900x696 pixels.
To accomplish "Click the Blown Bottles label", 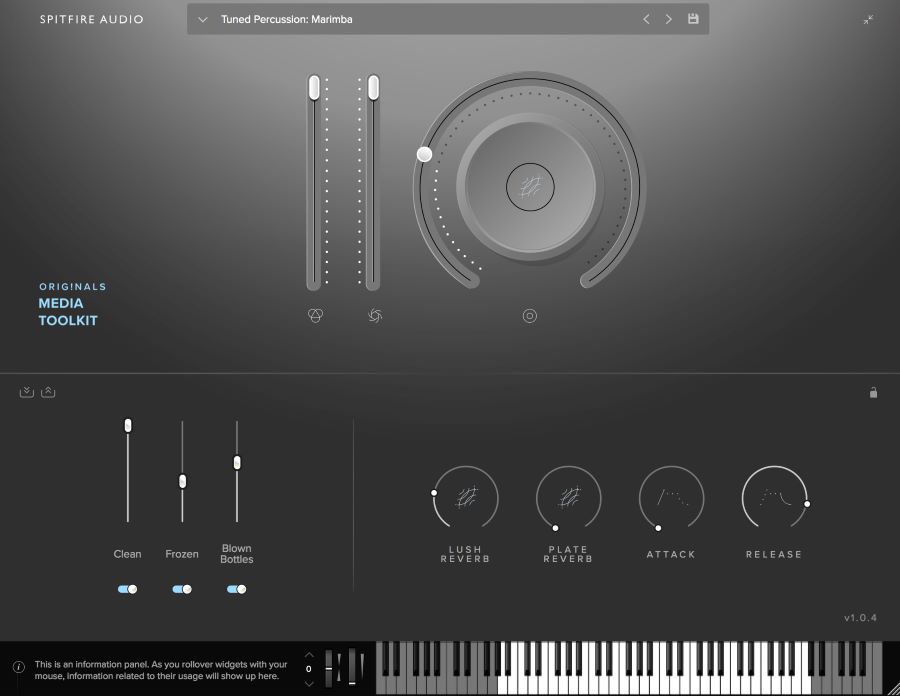I will (236, 554).
